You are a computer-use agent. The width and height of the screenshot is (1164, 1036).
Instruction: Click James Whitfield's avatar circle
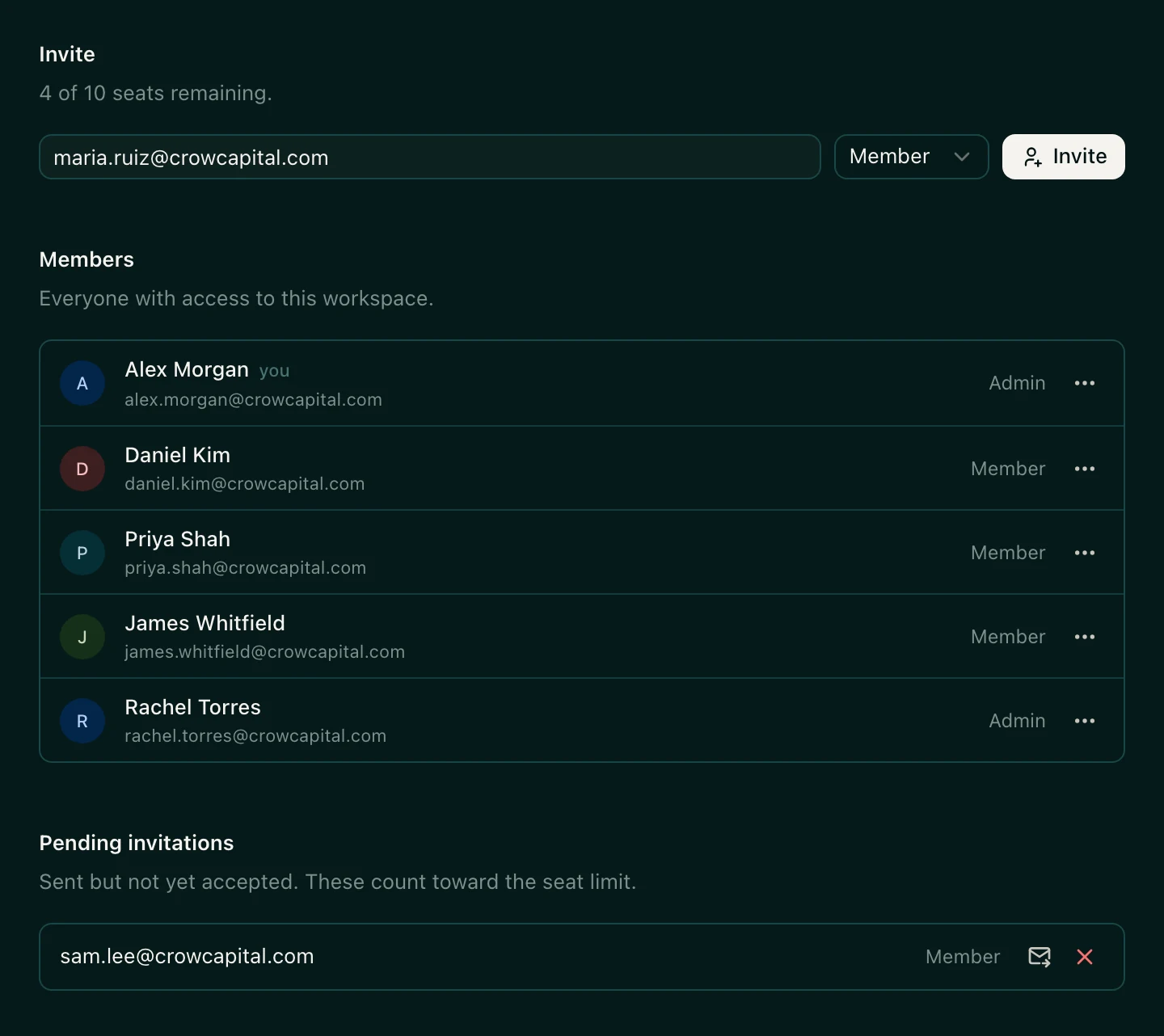[82, 637]
